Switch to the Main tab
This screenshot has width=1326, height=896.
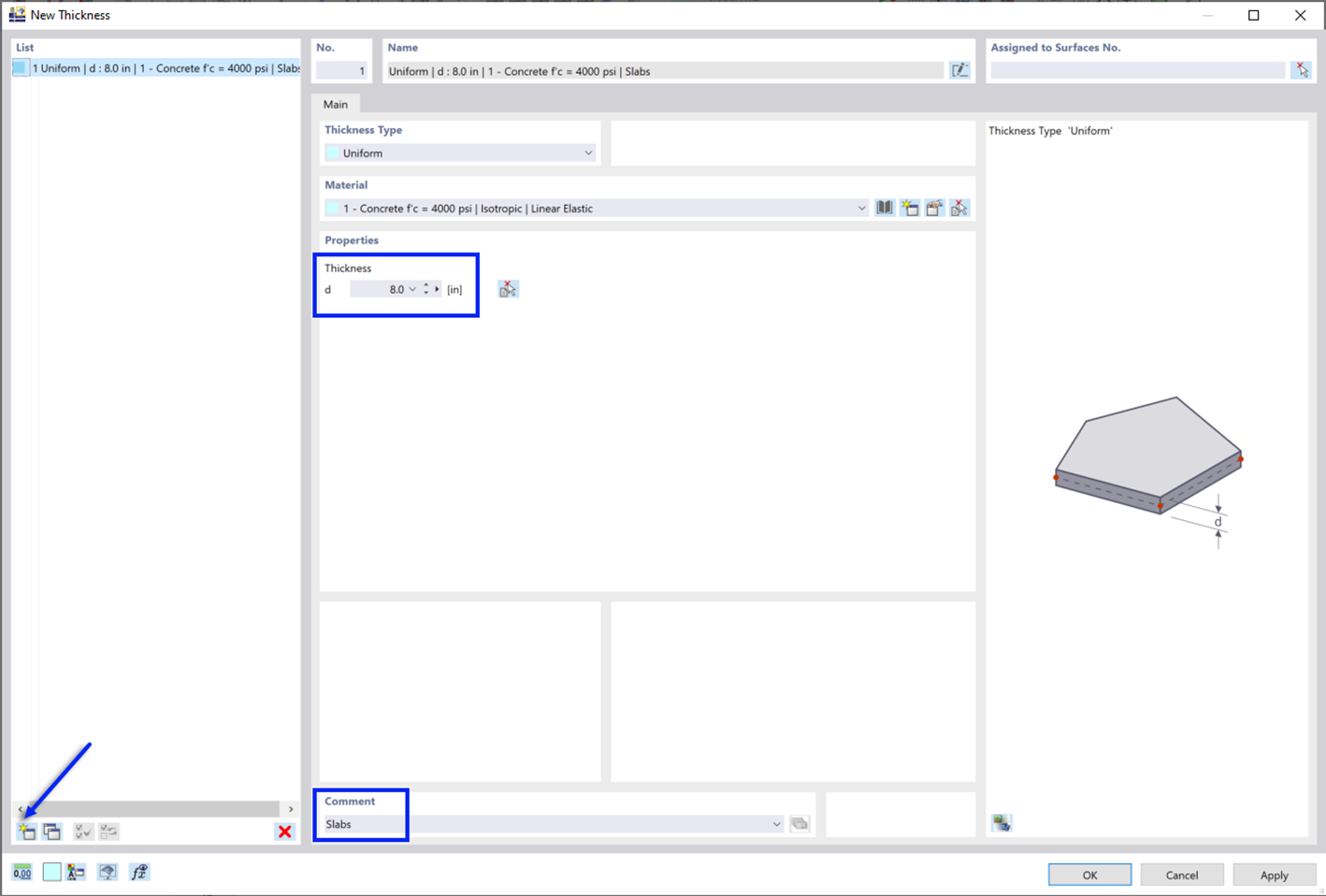[336, 104]
